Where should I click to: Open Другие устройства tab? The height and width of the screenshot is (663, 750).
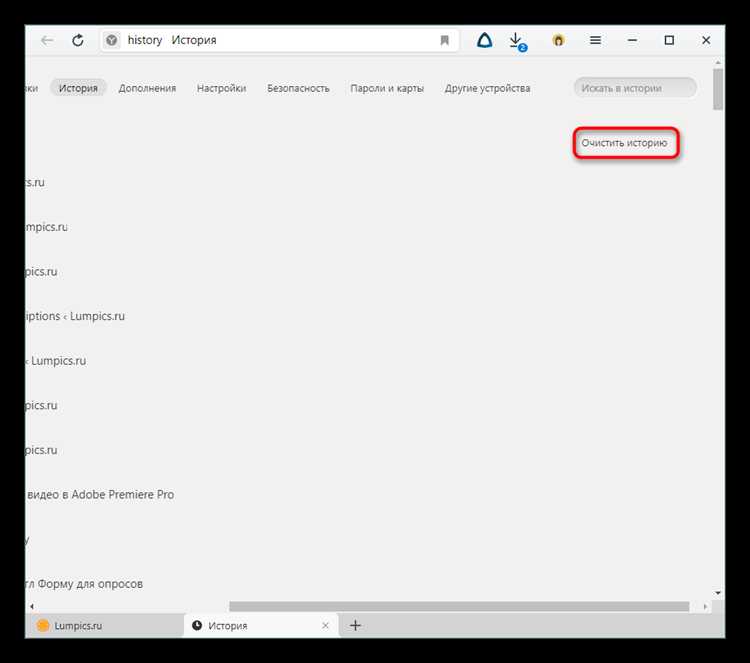click(487, 88)
